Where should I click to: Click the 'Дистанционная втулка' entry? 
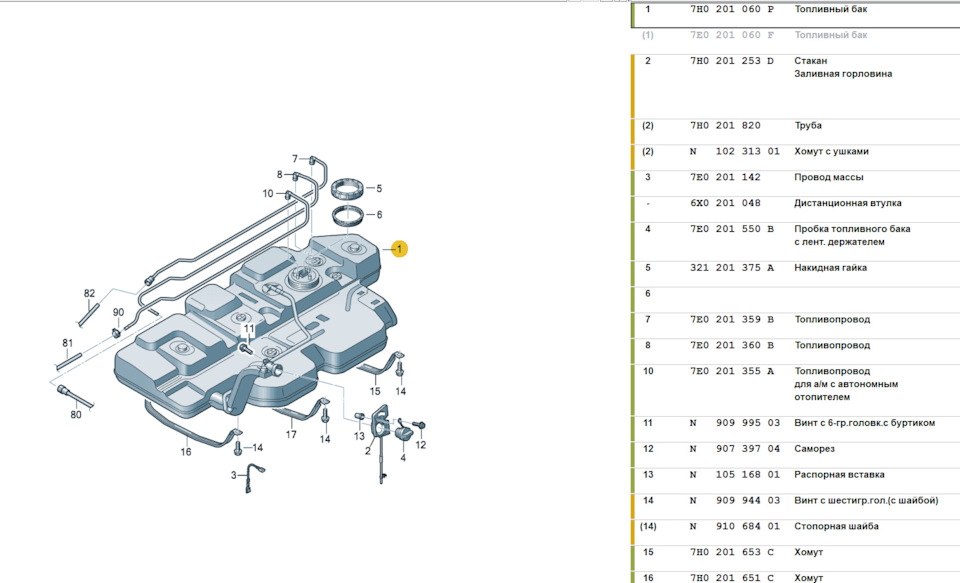(x=795, y=209)
